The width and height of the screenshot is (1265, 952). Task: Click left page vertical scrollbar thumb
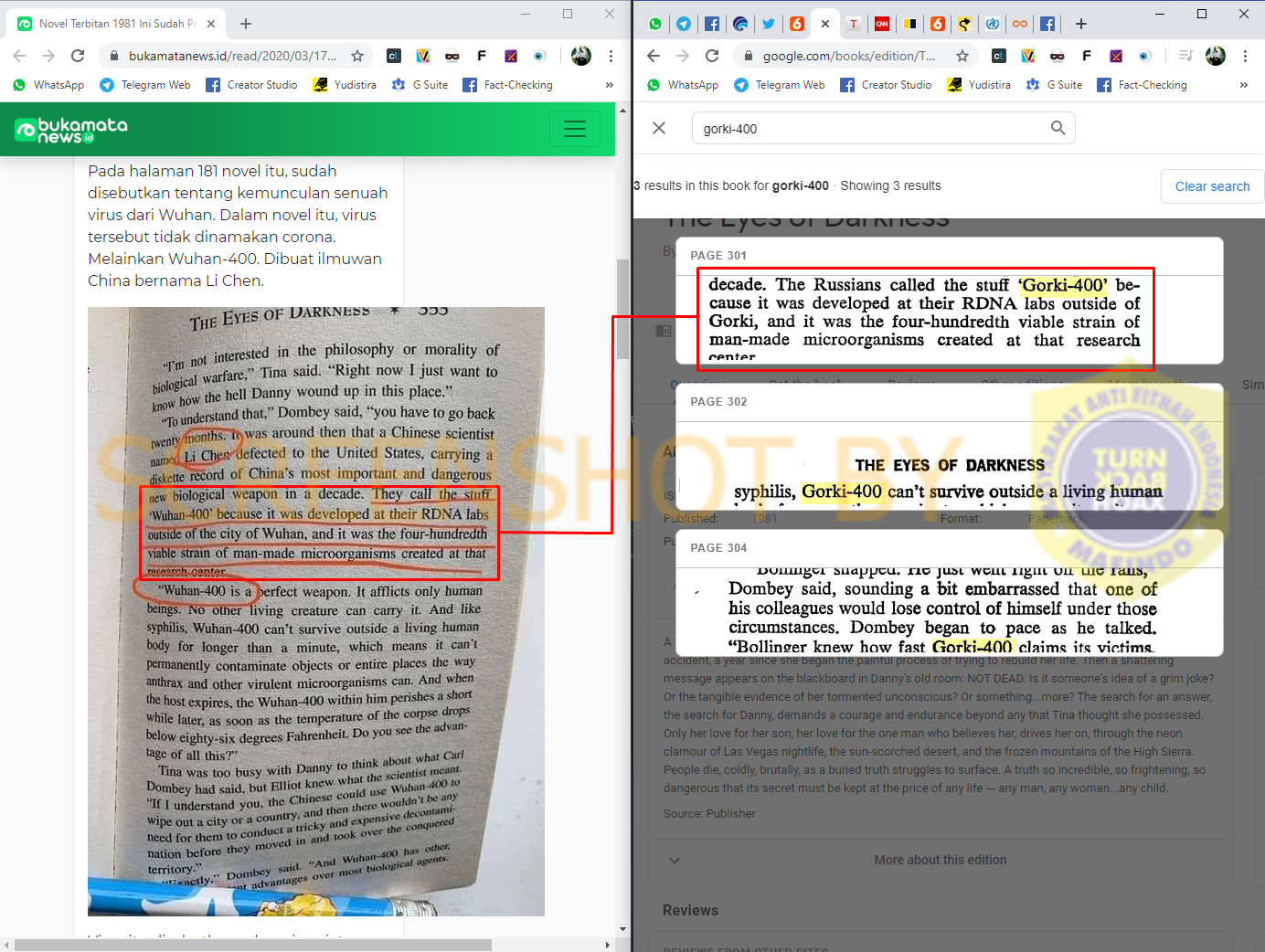click(623, 309)
